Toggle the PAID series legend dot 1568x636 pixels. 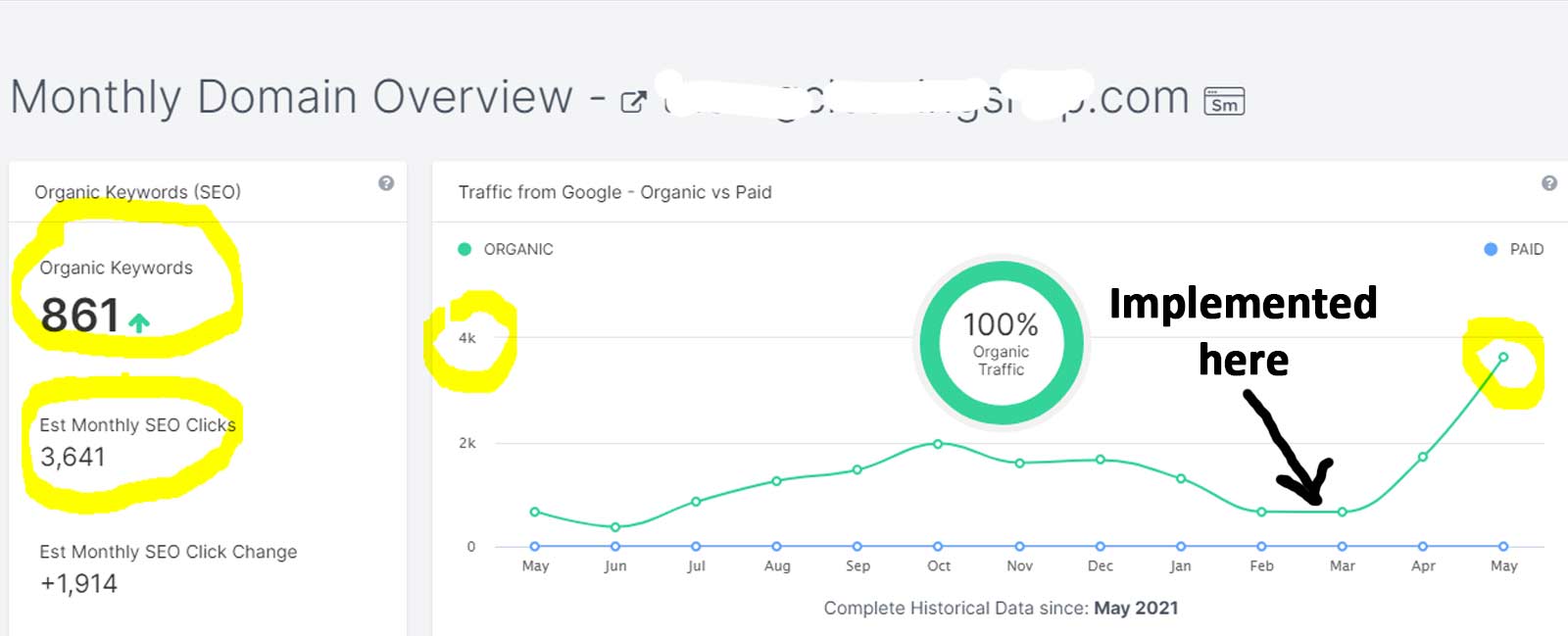1491,249
